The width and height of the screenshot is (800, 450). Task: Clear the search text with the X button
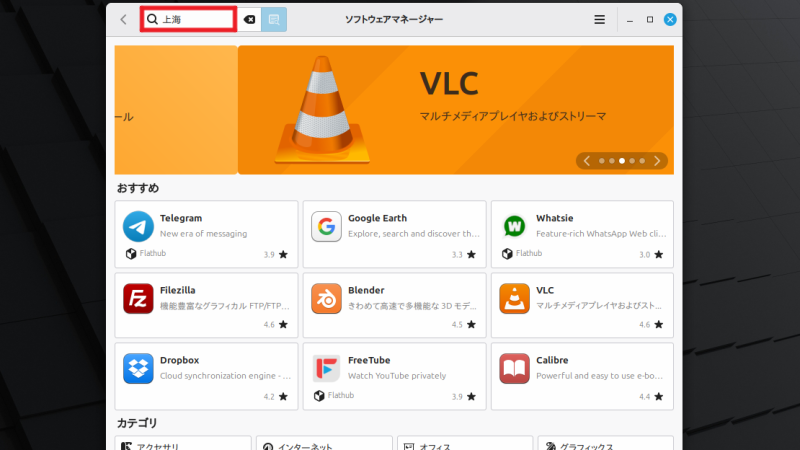coord(249,19)
